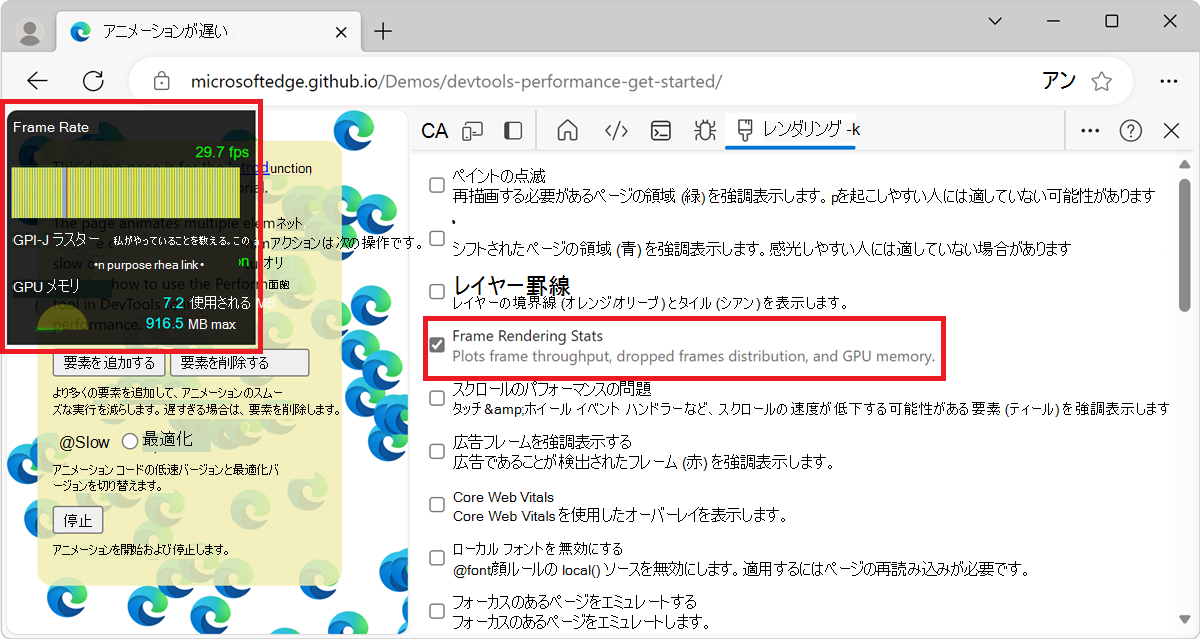Open the DevTools home icon
The height and width of the screenshot is (639, 1200).
click(567, 130)
